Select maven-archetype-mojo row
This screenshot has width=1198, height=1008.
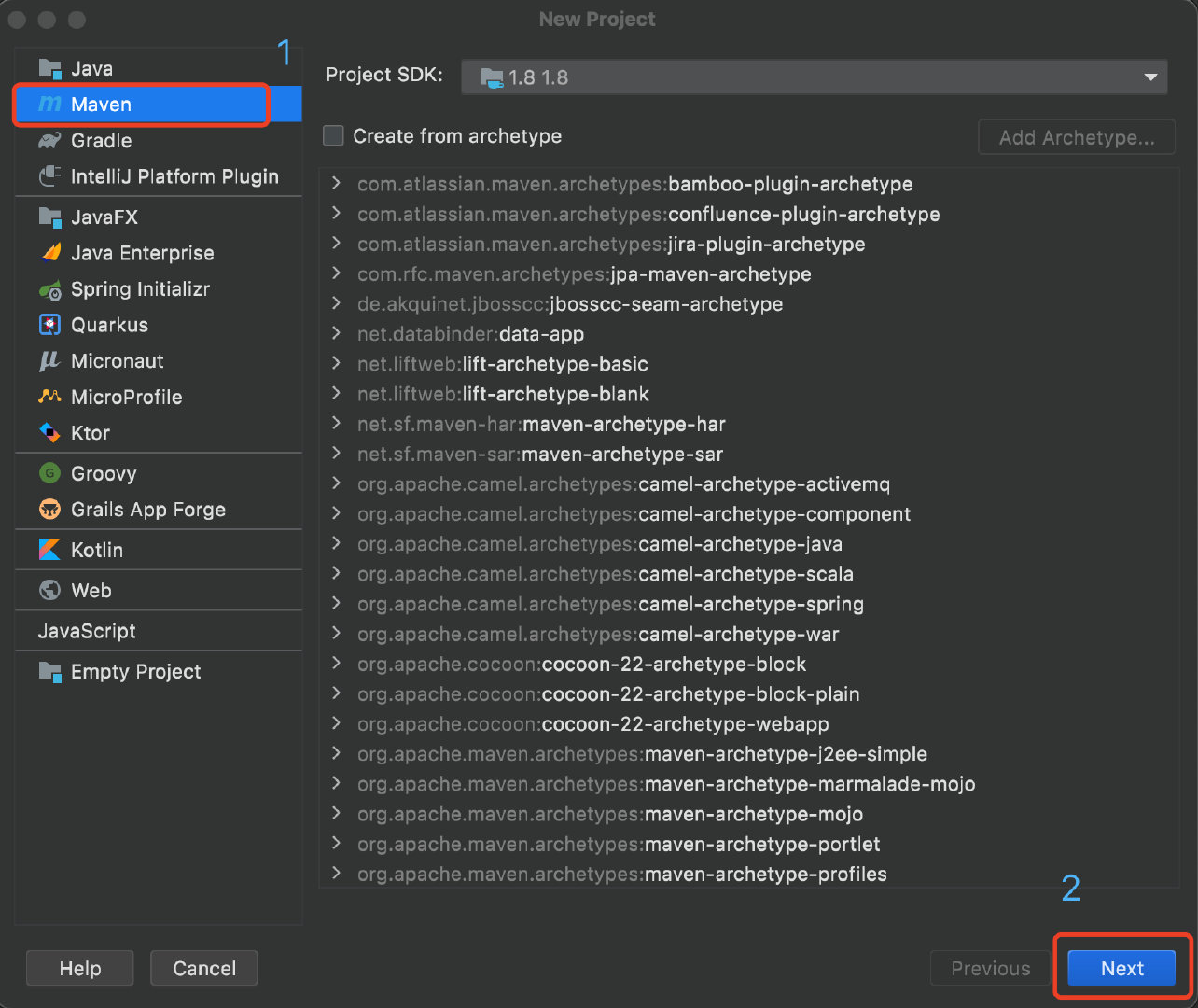[x=748, y=814]
